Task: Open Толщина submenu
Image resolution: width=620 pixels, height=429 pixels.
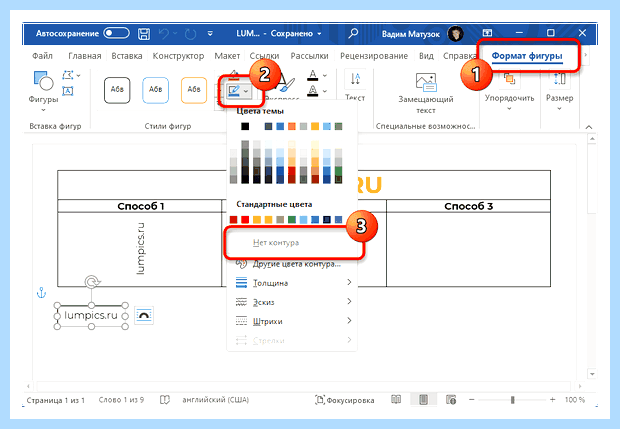Action: pos(293,283)
